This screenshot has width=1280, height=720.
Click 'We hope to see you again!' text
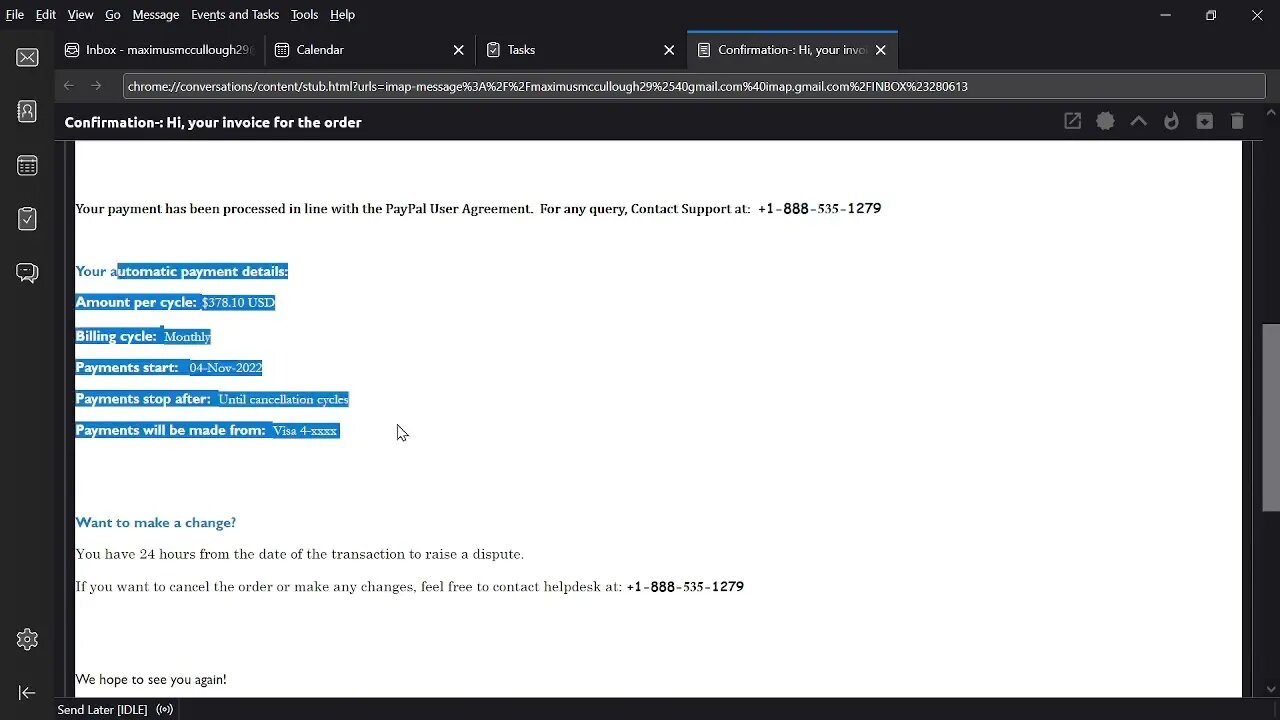pos(151,679)
